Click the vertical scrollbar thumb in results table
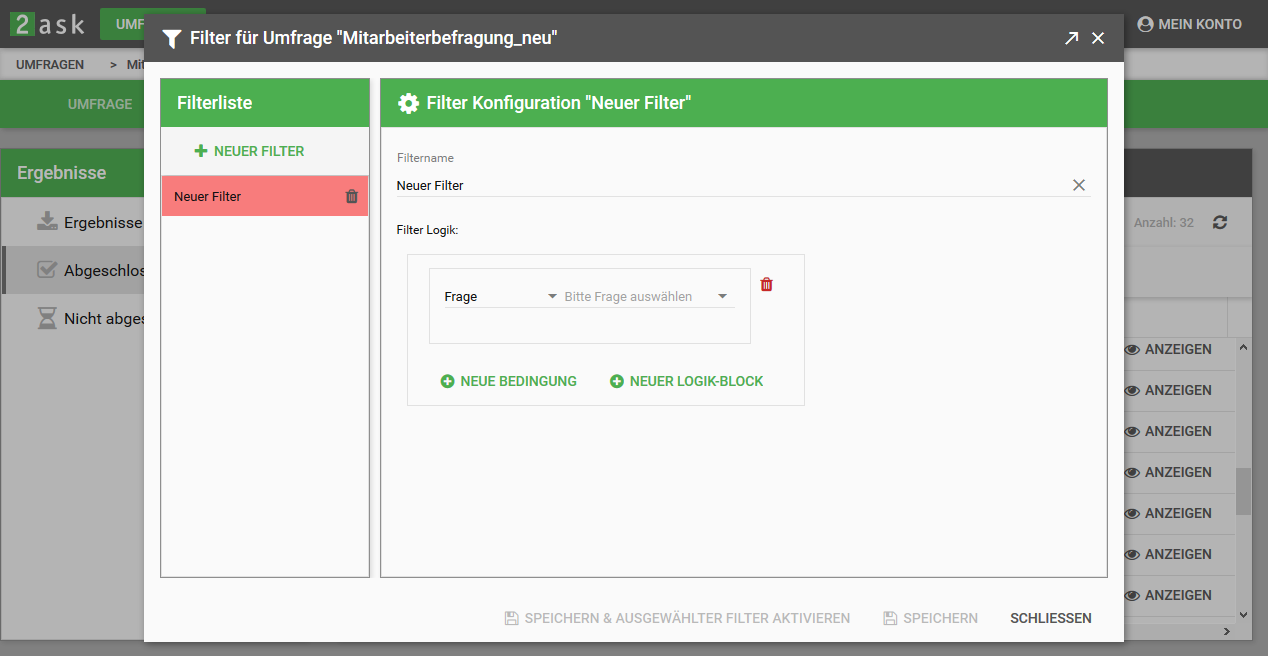Viewport: 1268px width, 656px height. pos(1244,491)
